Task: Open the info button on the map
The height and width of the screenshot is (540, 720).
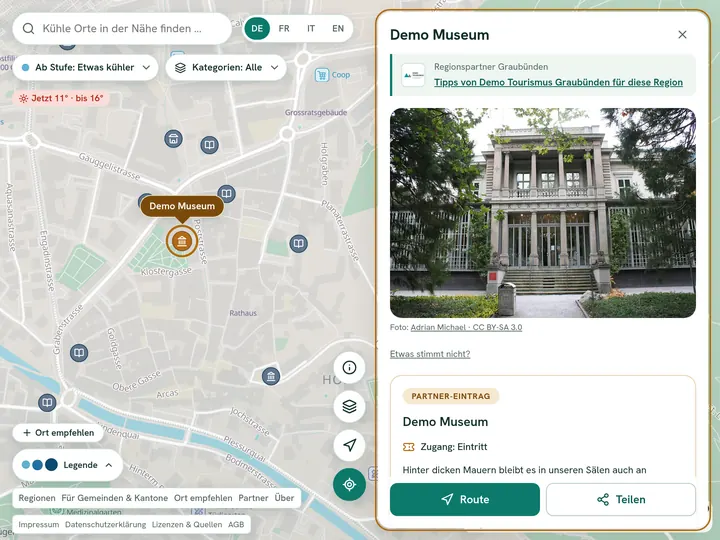Action: [x=349, y=367]
